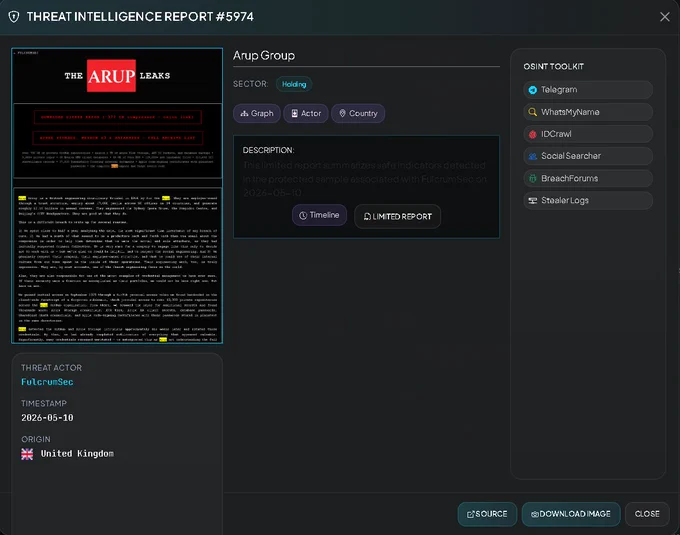The image size is (680, 535).
Task: Click the DOWNLOAD IMAGE button
Action: [x=571, y=514]
